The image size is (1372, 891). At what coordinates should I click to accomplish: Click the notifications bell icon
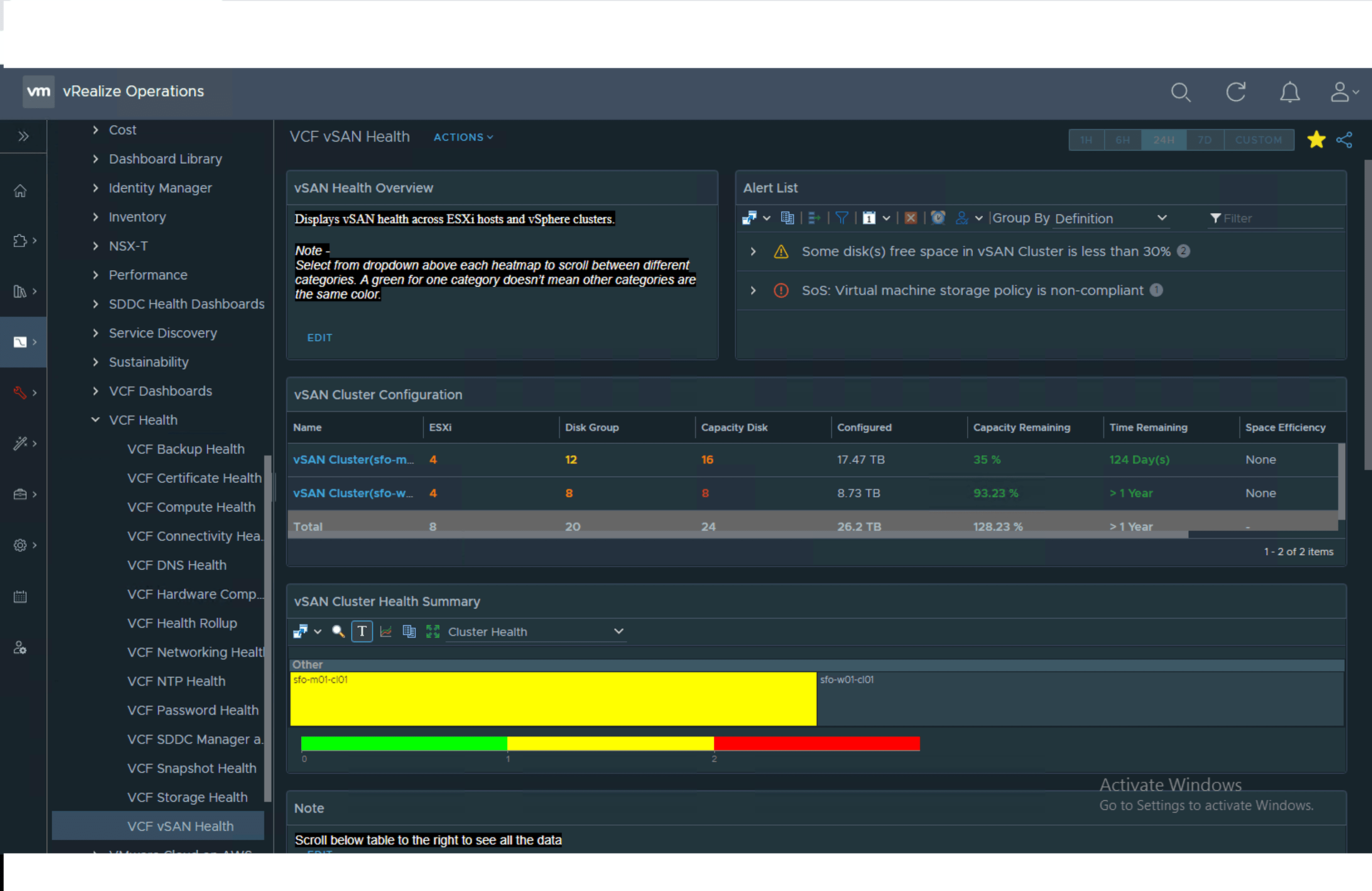tap(1289, 92)
